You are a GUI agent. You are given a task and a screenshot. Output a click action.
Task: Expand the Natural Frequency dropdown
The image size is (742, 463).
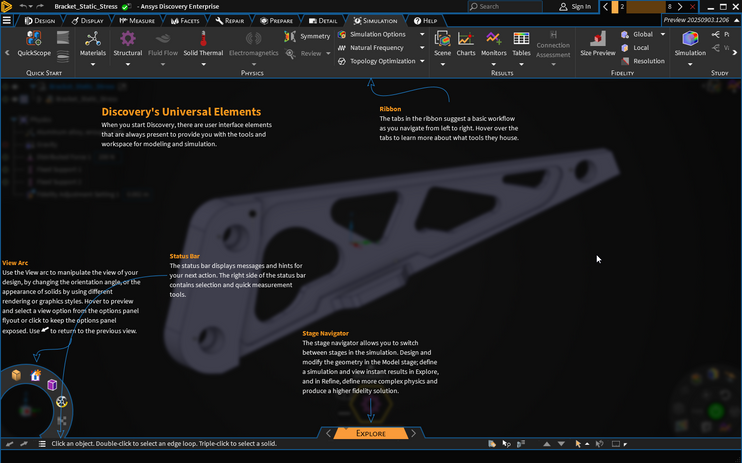pyautogui.click(x=422, y=47)
